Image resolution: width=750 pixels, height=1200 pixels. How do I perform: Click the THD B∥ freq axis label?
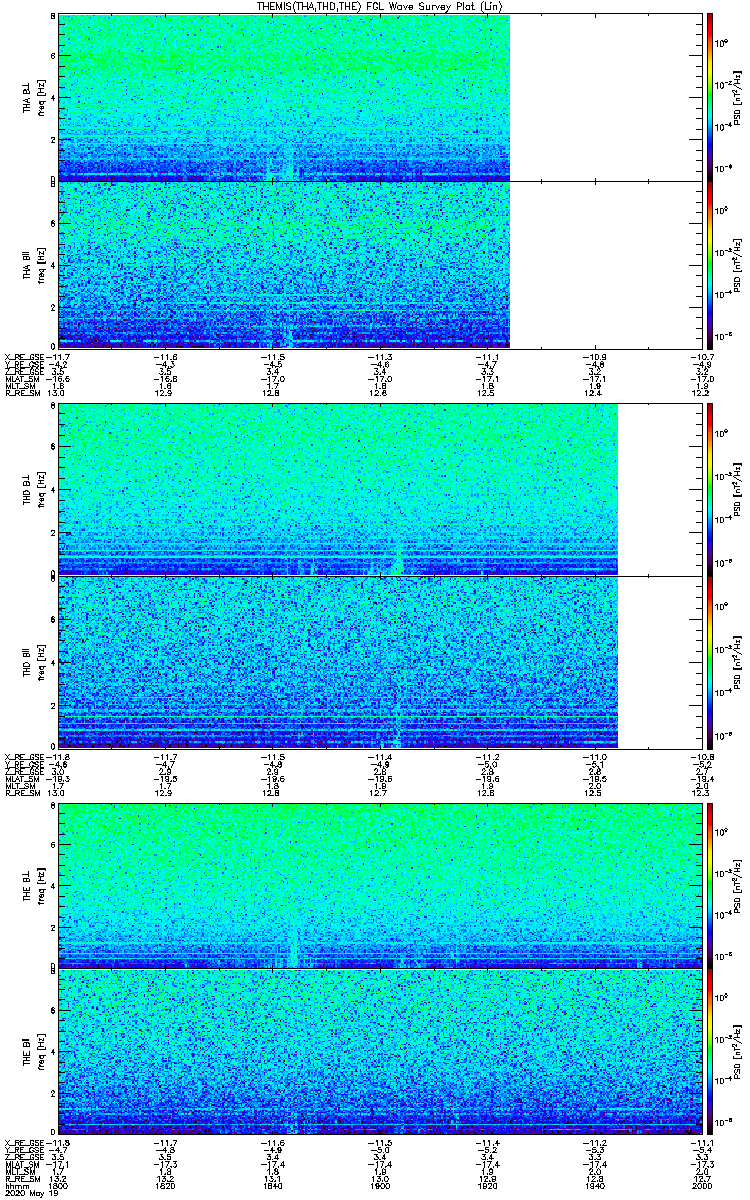click(41, 661)
